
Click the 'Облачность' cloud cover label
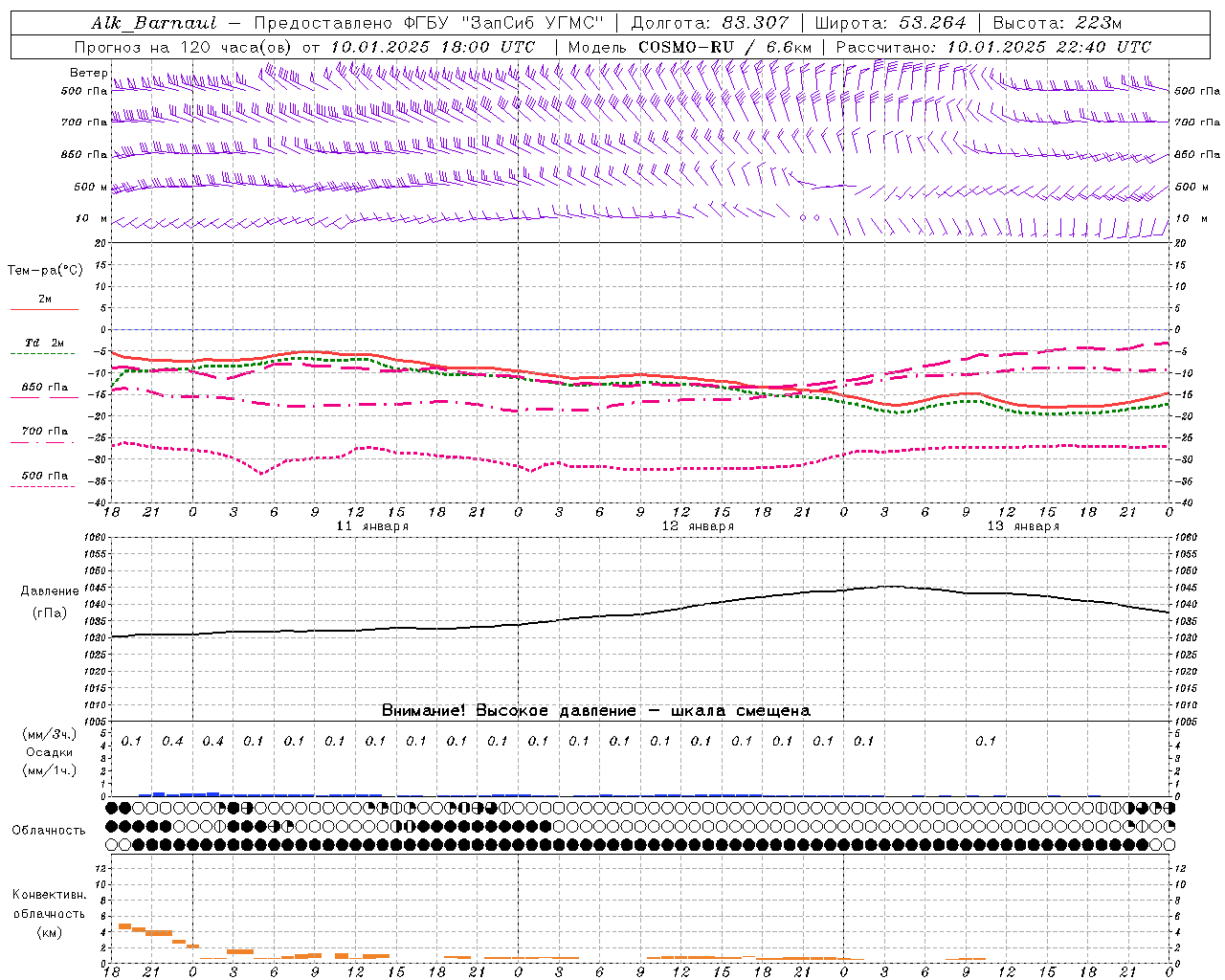pyautogui.click(x=49, y=831)
